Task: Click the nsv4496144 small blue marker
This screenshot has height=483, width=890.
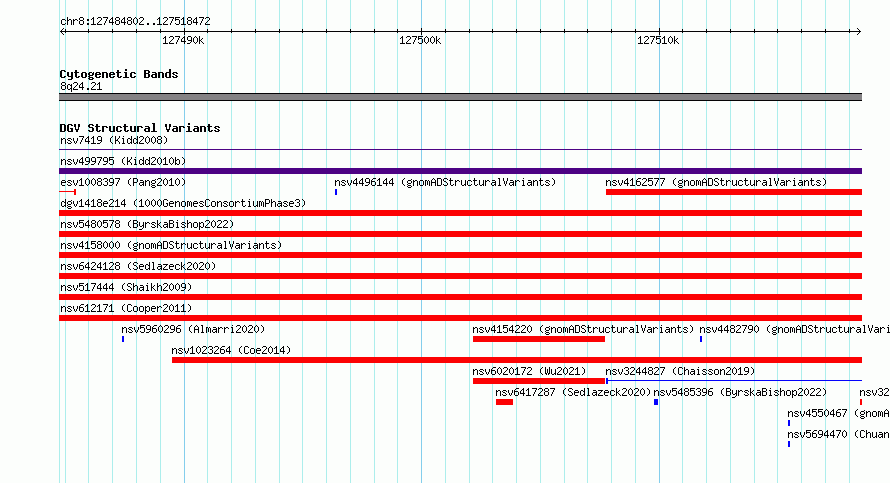Action: coord(336,192)
